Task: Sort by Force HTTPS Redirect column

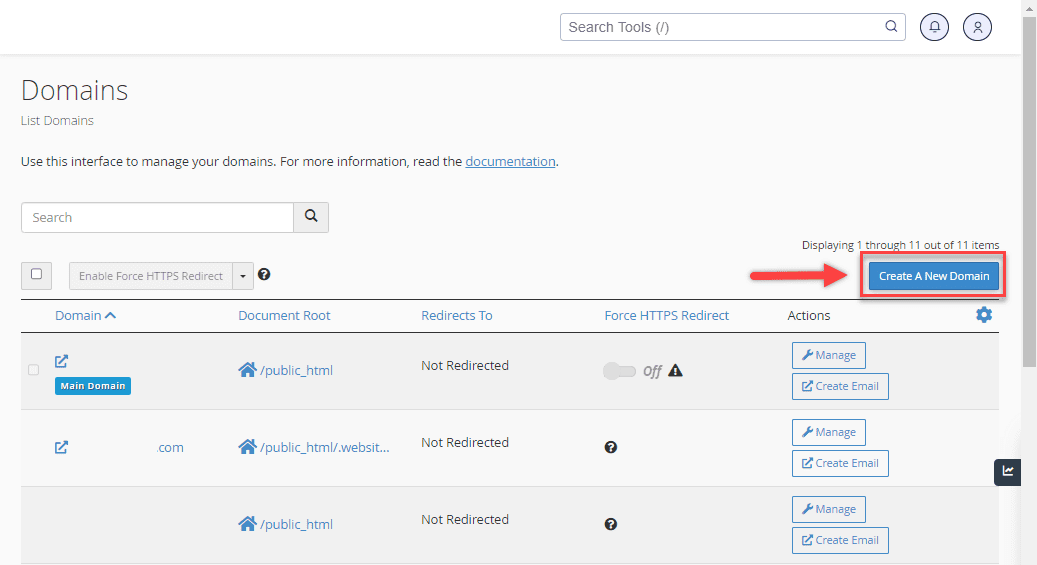Action: pyautogui.click(x=667, y=316)
